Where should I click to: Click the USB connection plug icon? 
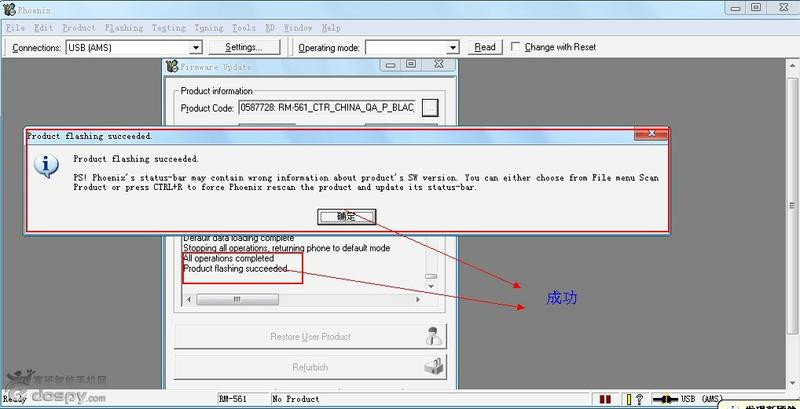tap(665, 399)
